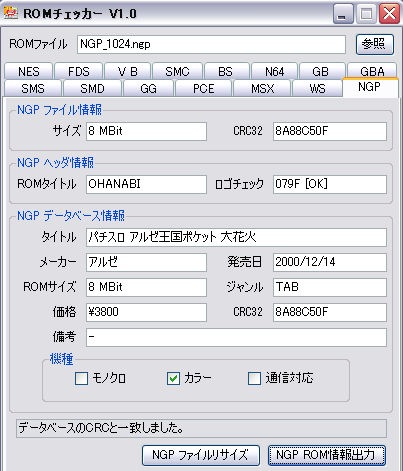Switch to the FDS tab
403x471 pixels.
pyautogui.click(x=79, y=71)
